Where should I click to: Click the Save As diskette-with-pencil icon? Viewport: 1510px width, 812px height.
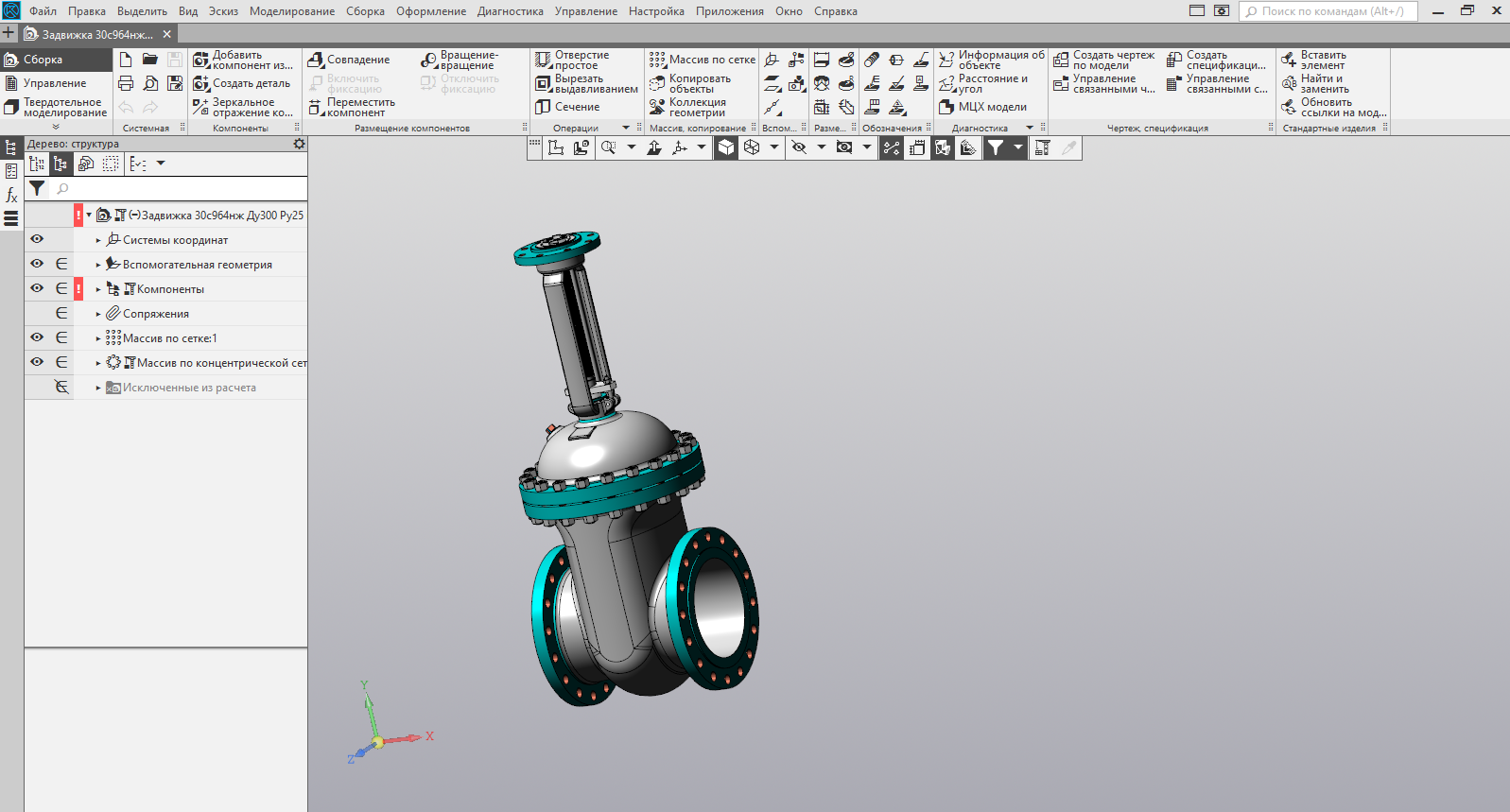pos(175,83)
